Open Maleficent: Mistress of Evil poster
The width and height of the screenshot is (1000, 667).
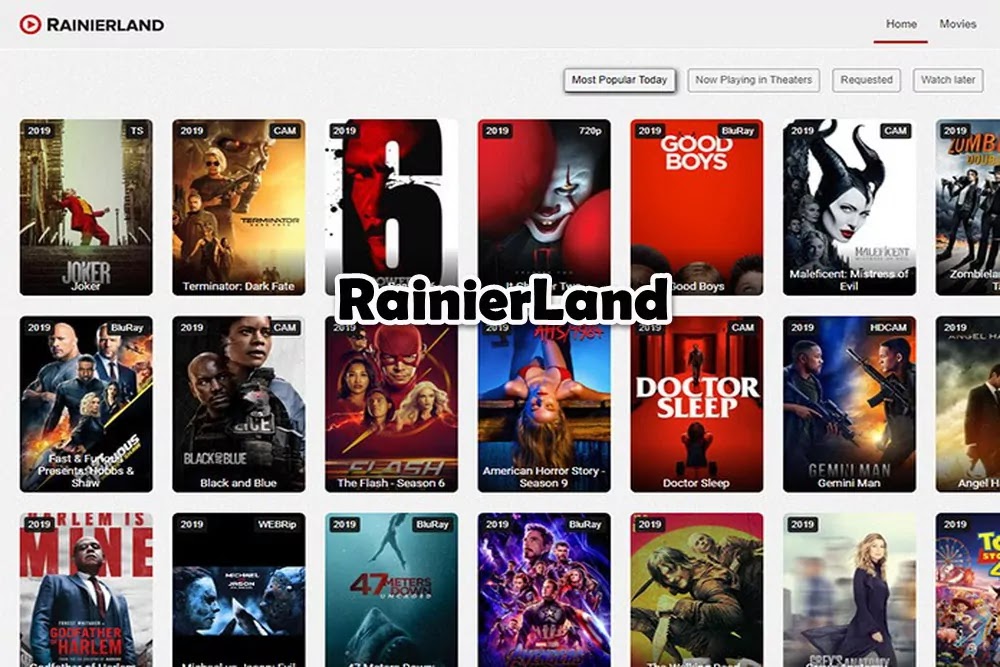click(x=849, y=207)
